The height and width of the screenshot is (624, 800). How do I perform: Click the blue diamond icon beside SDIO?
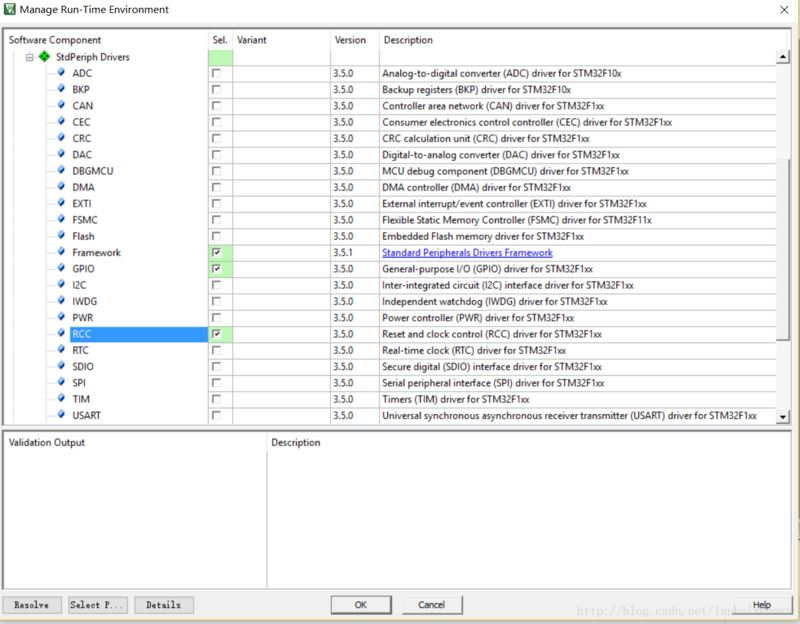click(61, 366)
